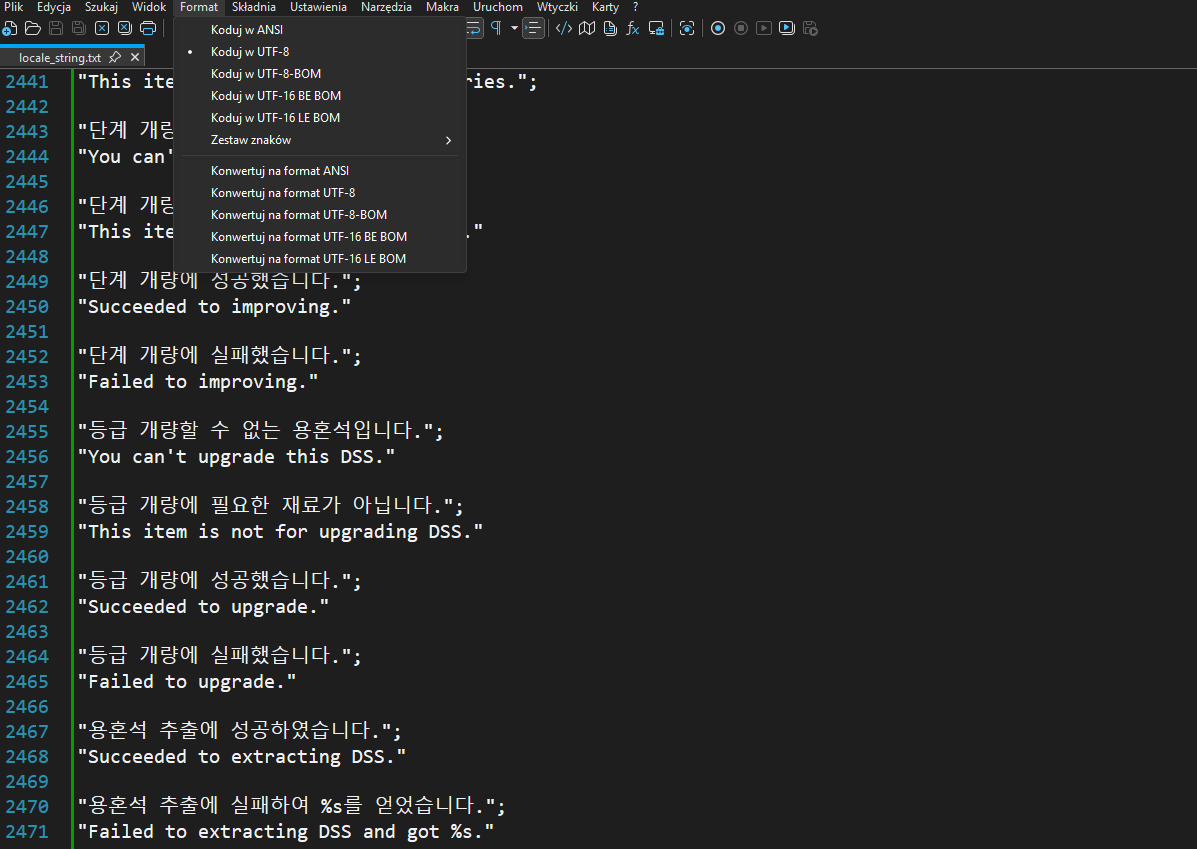Click Konwertuj na format UTF-8-BOM

pyautogui.click(x=298, y=215)
